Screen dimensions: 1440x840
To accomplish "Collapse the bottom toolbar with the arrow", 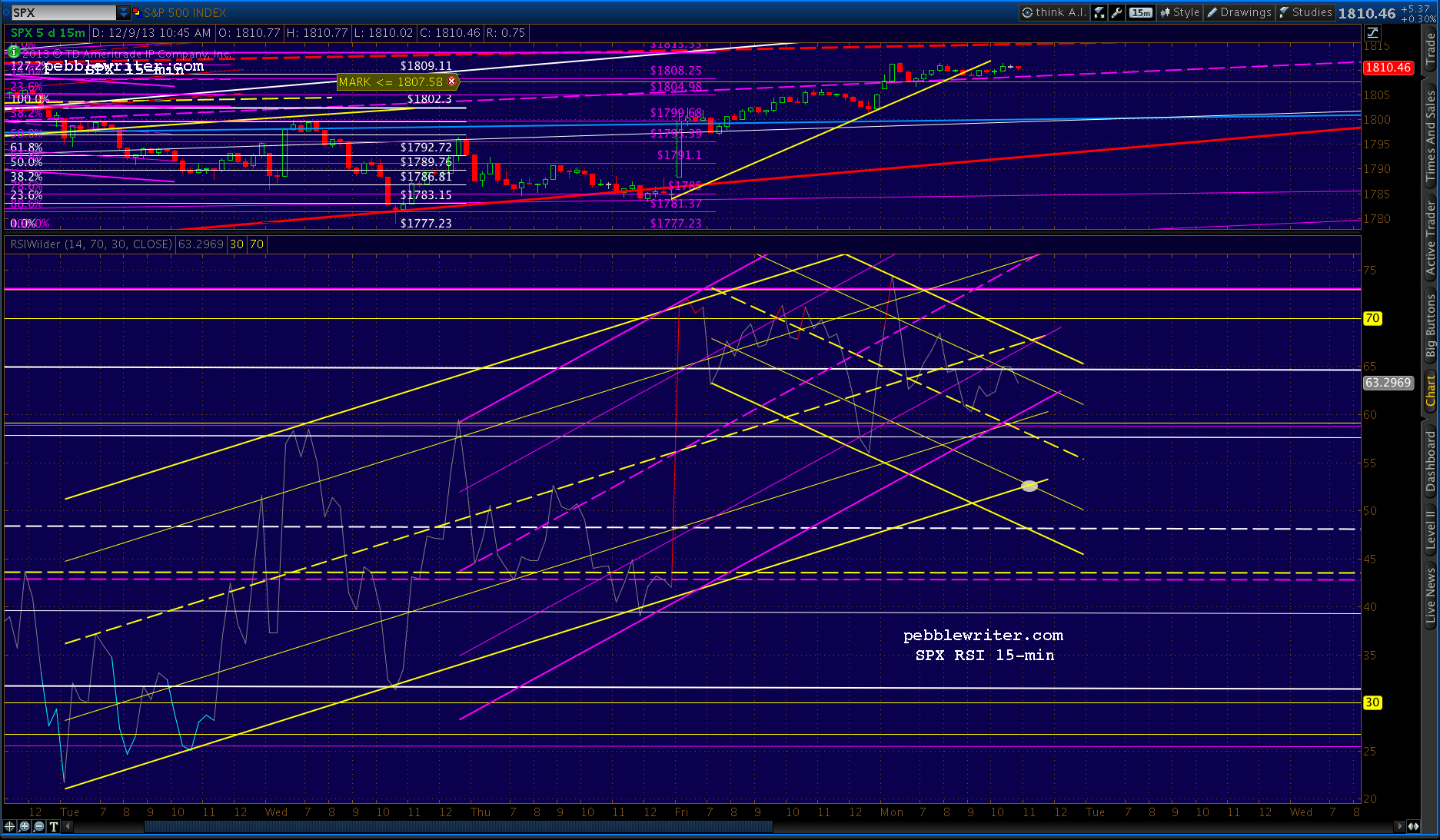I will click(x=67, y=828).
